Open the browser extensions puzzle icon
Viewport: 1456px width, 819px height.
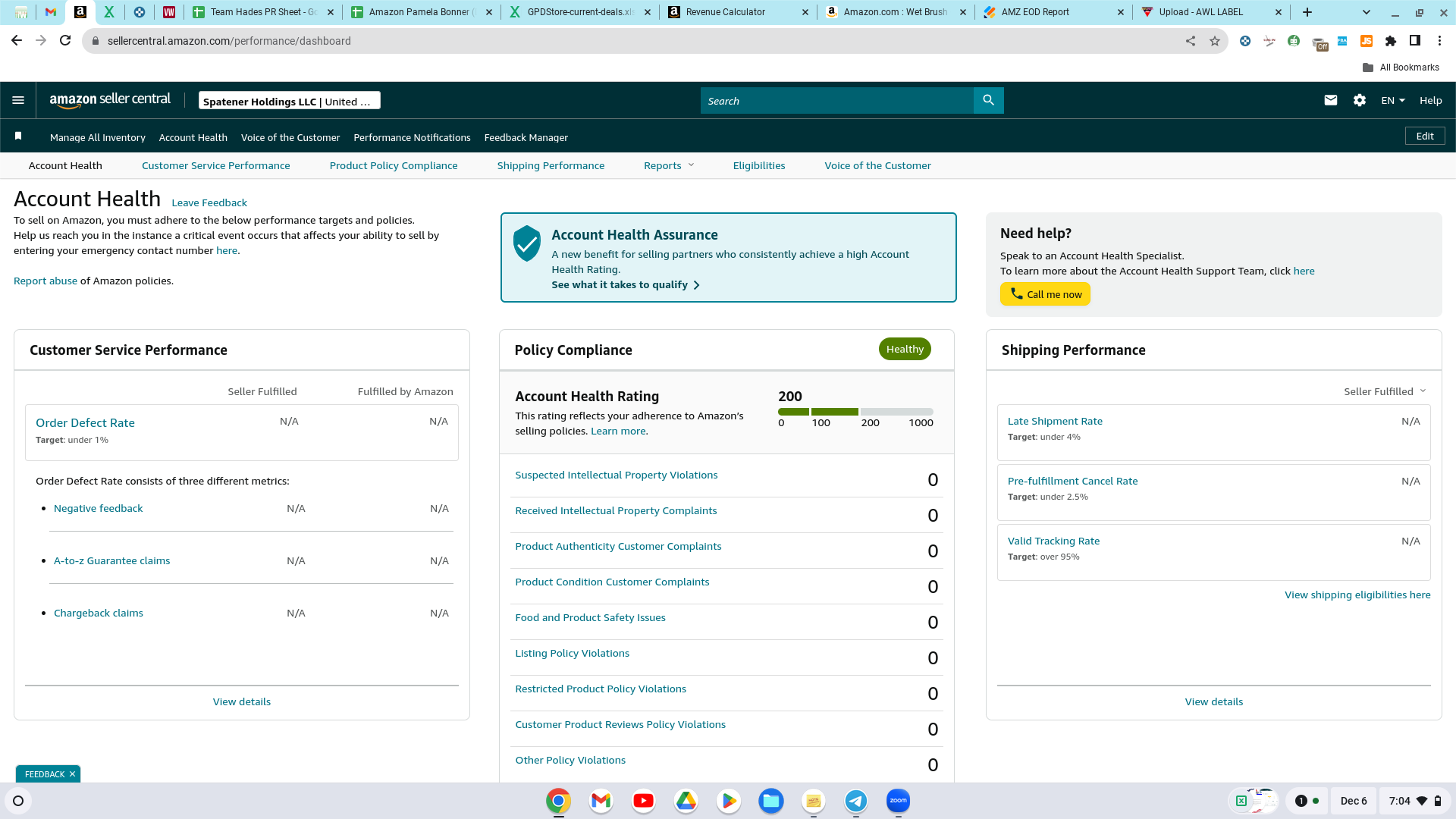1391,41
